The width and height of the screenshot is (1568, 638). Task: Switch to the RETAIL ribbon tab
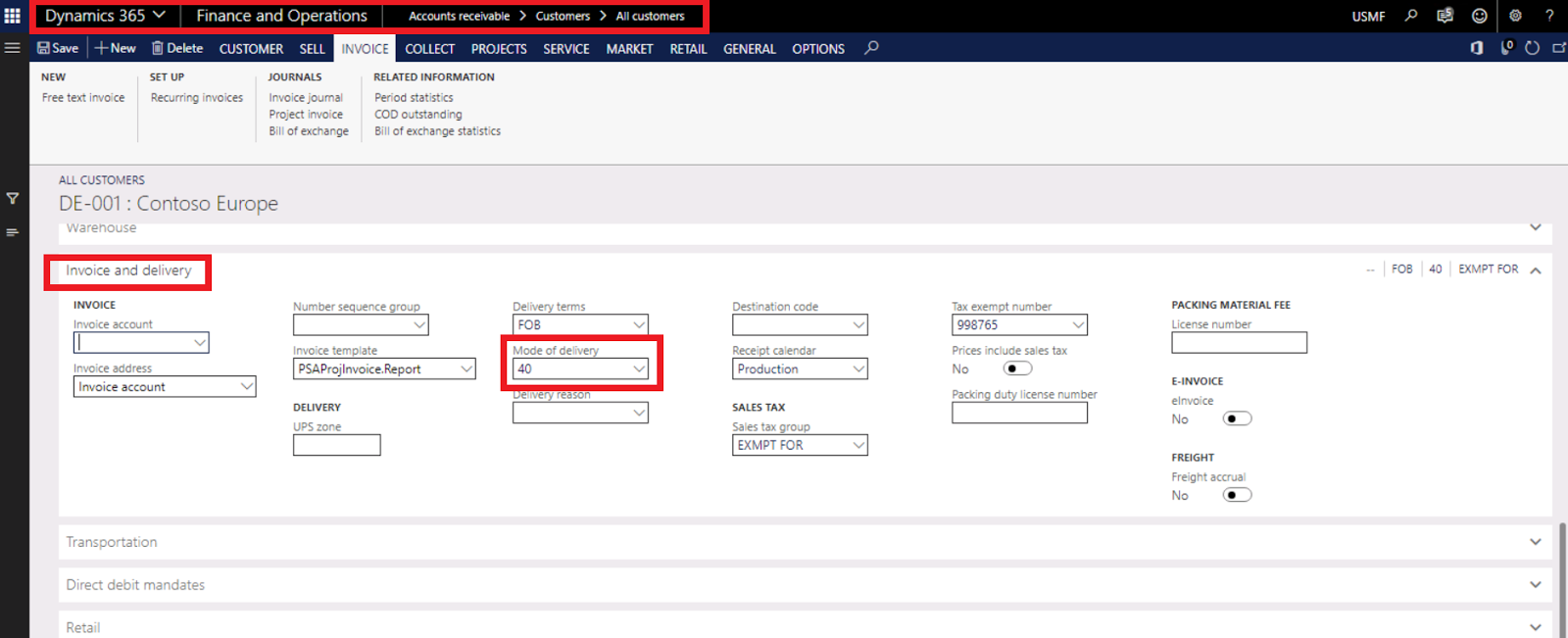tap(688, 48)
